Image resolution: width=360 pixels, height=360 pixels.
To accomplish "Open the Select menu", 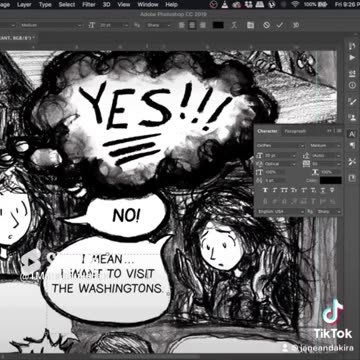I will pyautogui.click(x=67, y=5).
